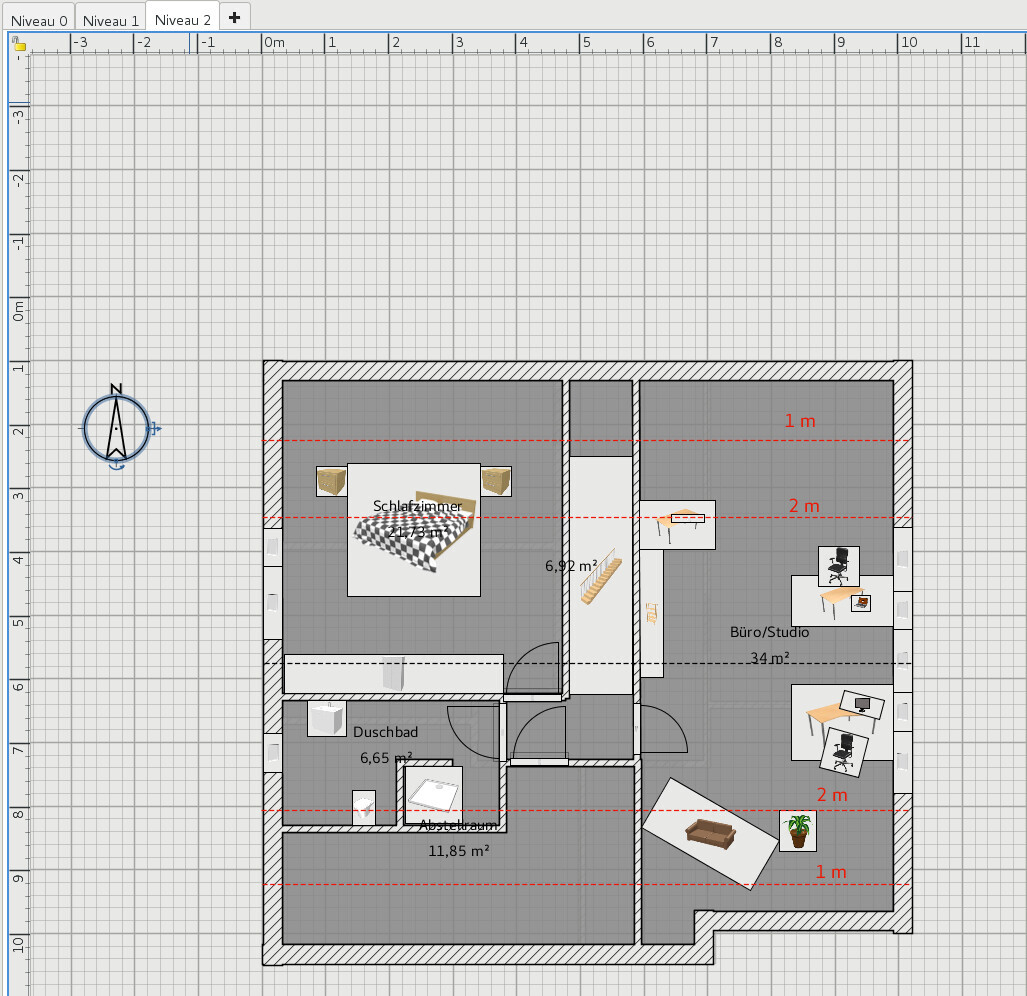Add a new level with plus tab
The height and width of the screenshot is (996, 1027).
234,18
